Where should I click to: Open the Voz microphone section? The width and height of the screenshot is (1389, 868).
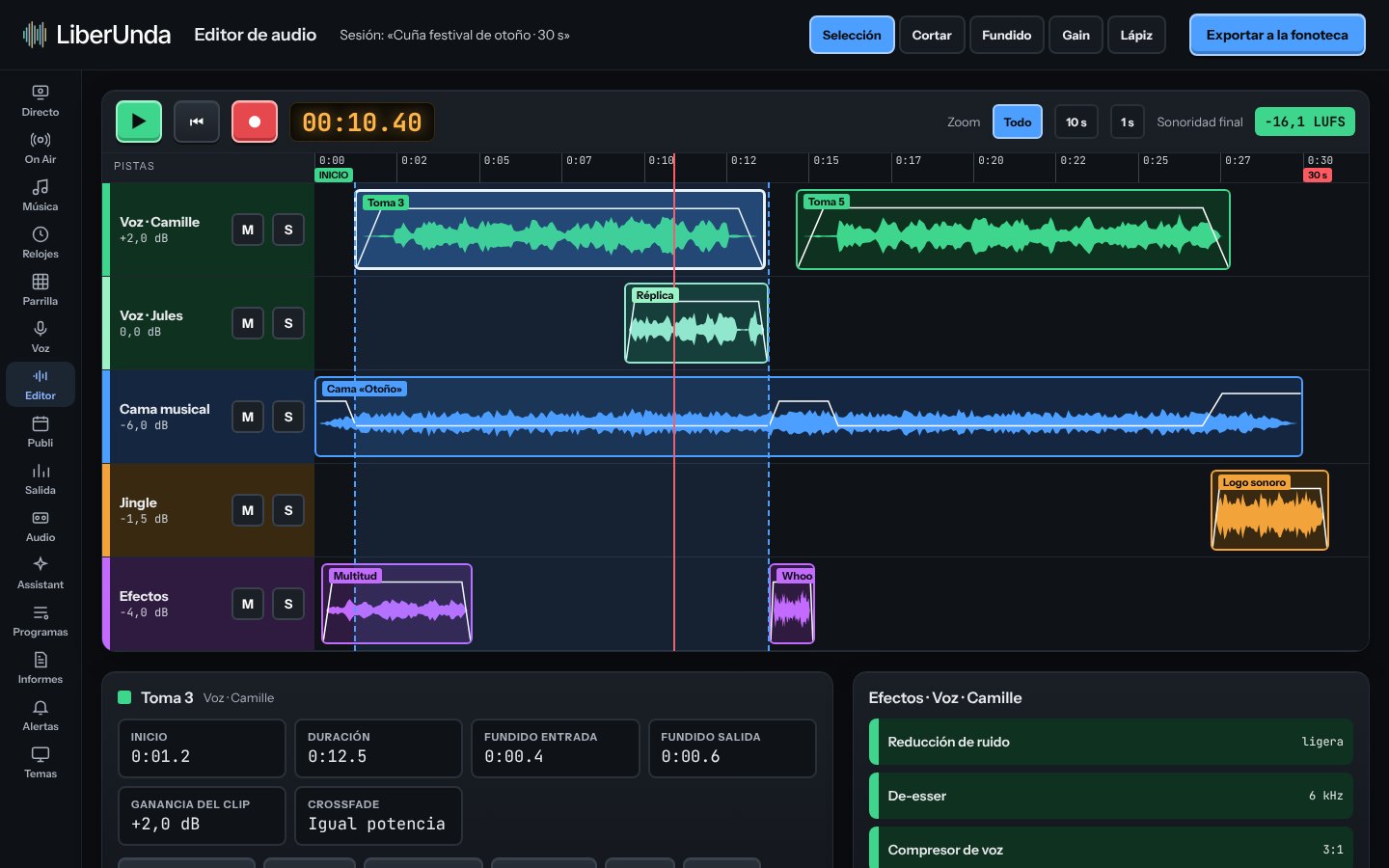point(41,337)
